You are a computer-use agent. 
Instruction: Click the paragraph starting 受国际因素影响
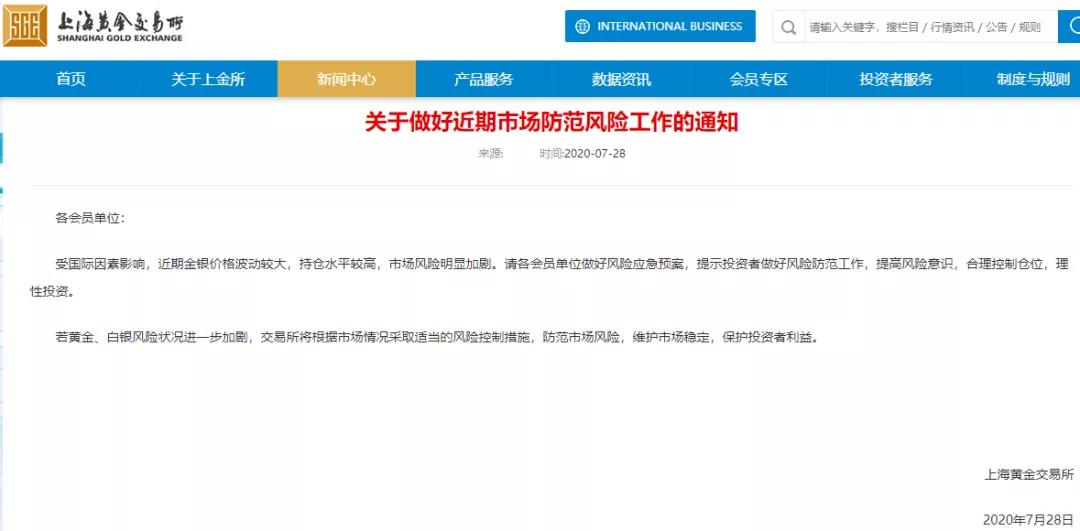pyautogui.click(x=549, y=278)
